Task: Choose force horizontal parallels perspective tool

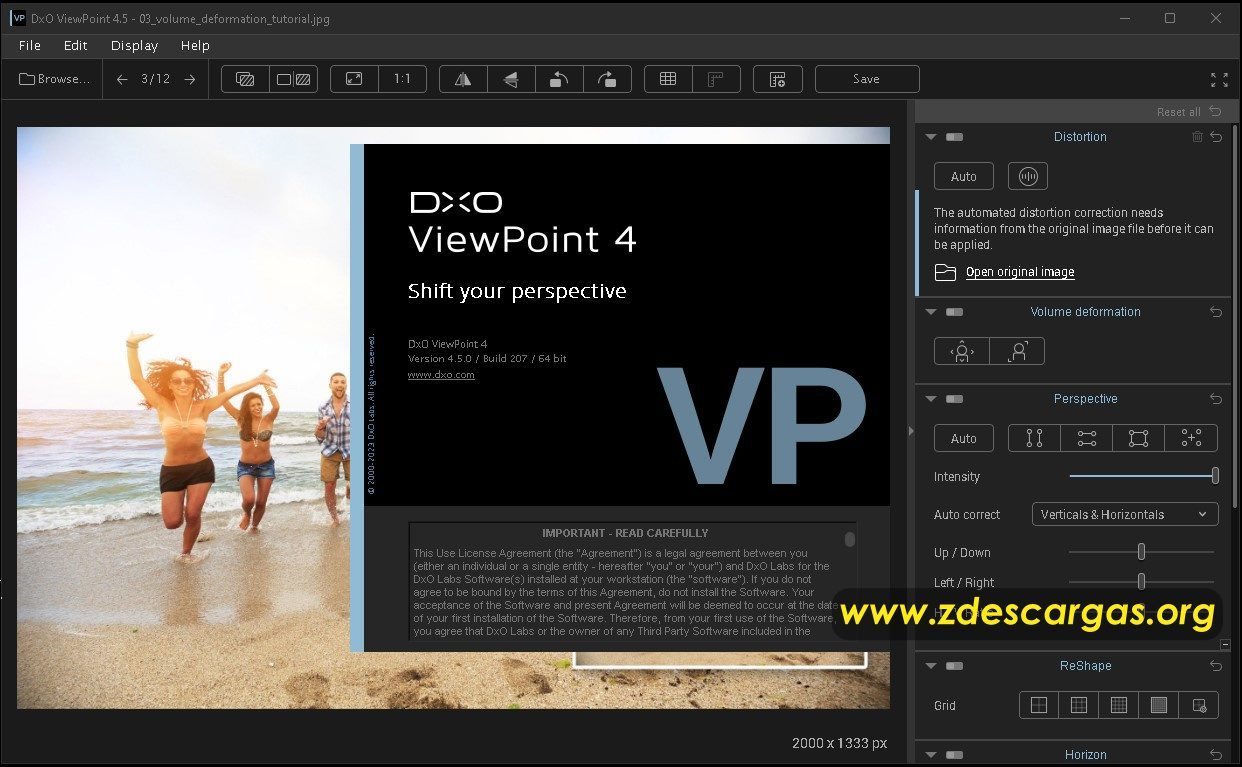Action: [1086, 438]
